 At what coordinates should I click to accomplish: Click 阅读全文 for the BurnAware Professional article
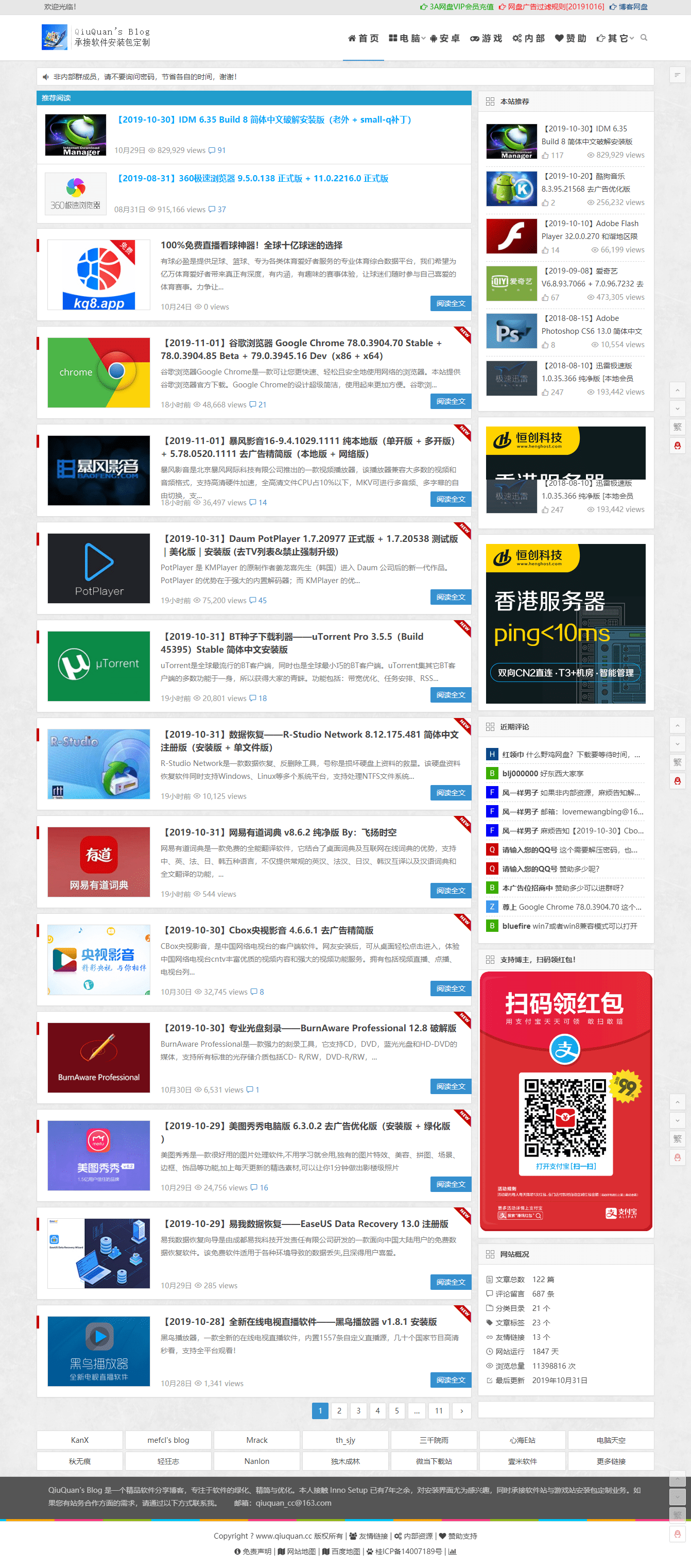pyautogui.click(x=450, y=1086)
